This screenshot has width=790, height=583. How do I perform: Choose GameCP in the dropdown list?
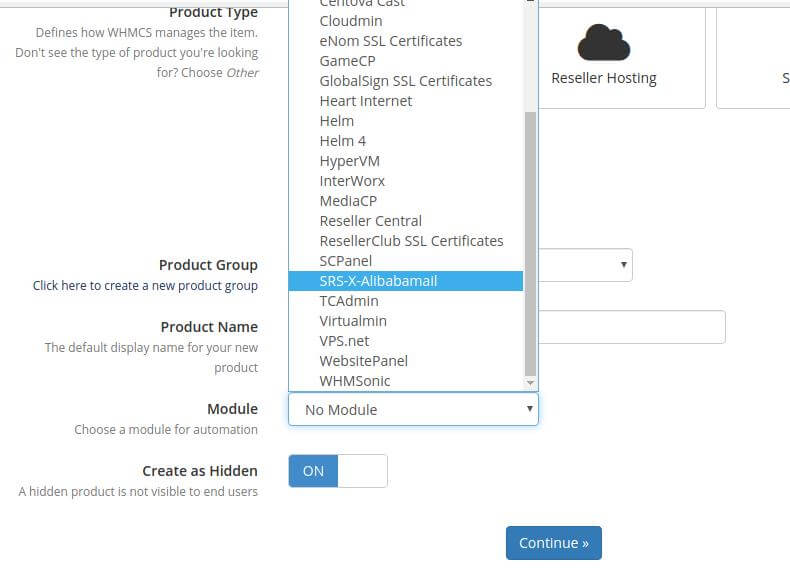[x=406, y=61]
